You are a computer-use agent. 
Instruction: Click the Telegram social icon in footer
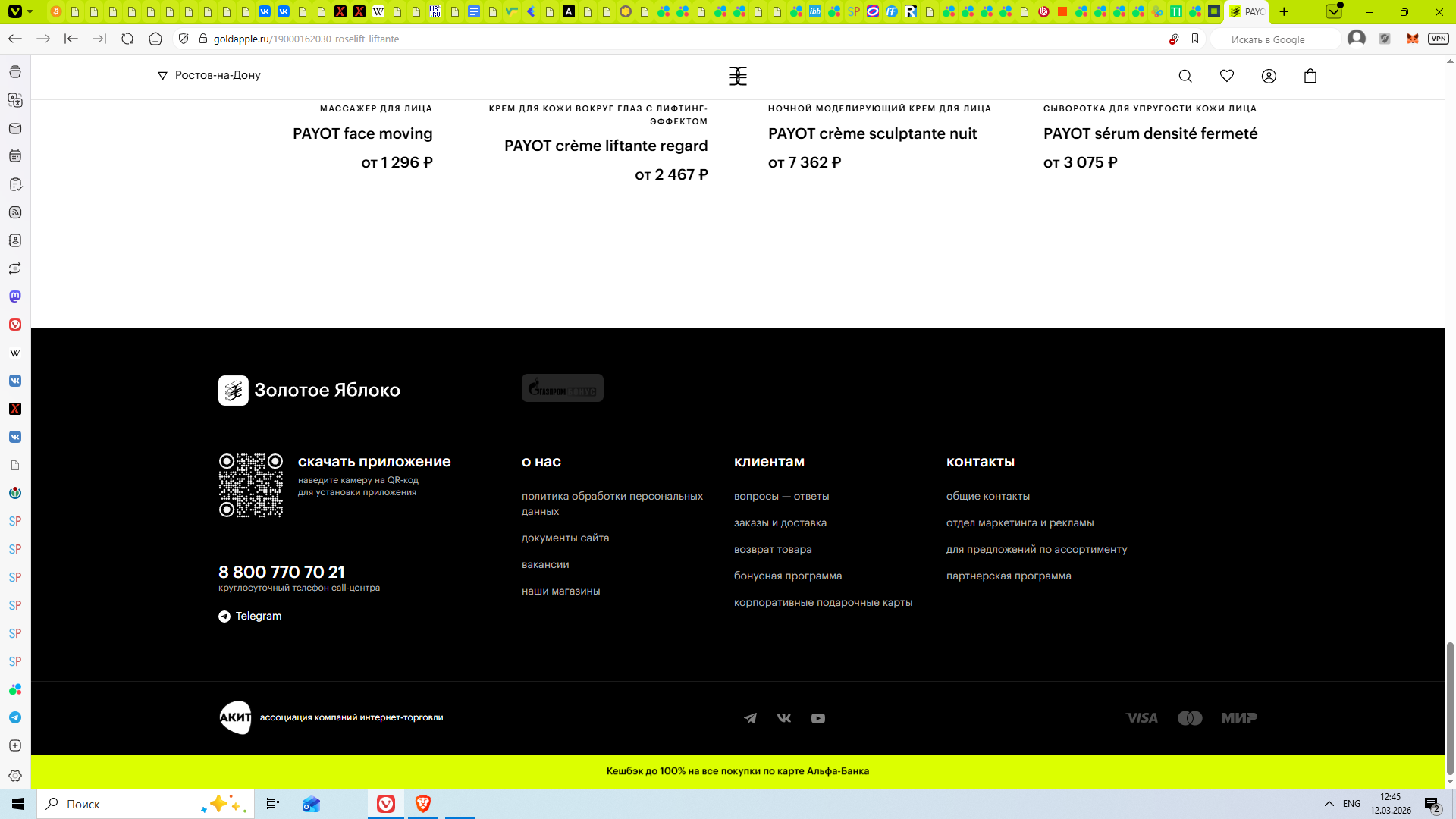pos(750,718)
